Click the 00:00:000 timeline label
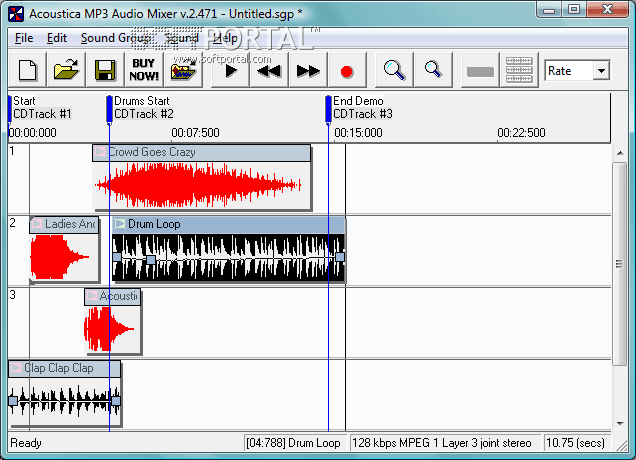The height and width of the screenshot is (460, 636). [32, 133]
